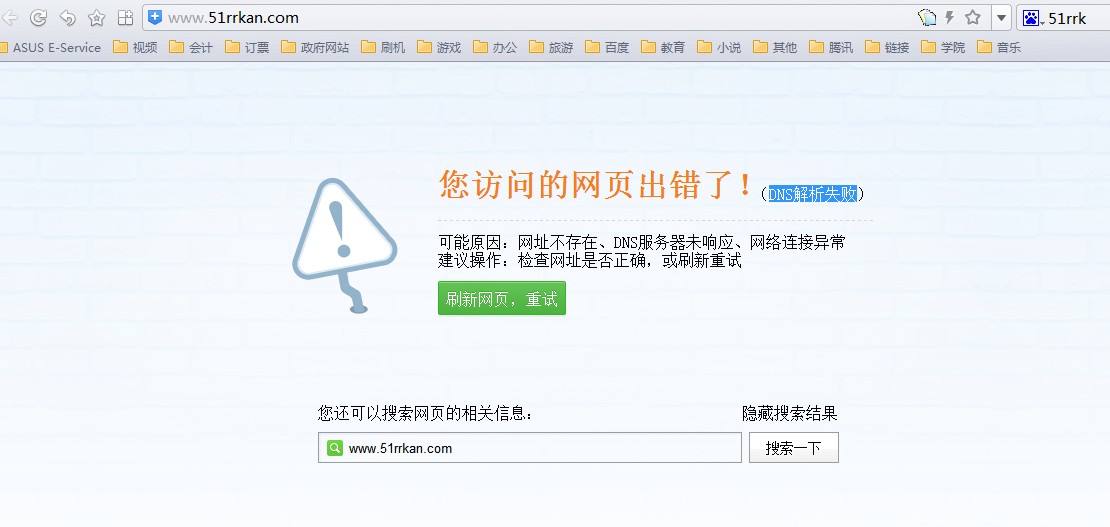The height and width of the screenshot is (527, 1110).
Task: Toggle the lightning speed mode icon
Action: click(x=950, y=18)
